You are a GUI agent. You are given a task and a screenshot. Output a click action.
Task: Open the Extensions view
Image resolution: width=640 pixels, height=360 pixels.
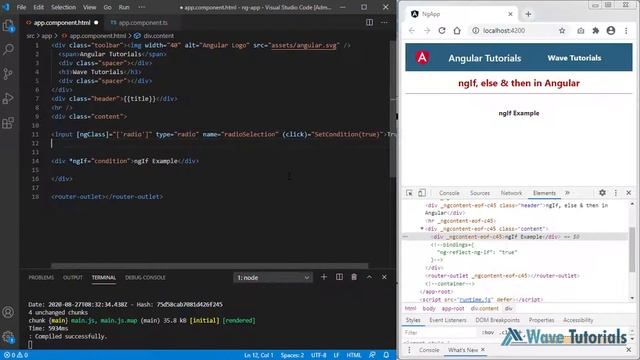pos(8,123)
